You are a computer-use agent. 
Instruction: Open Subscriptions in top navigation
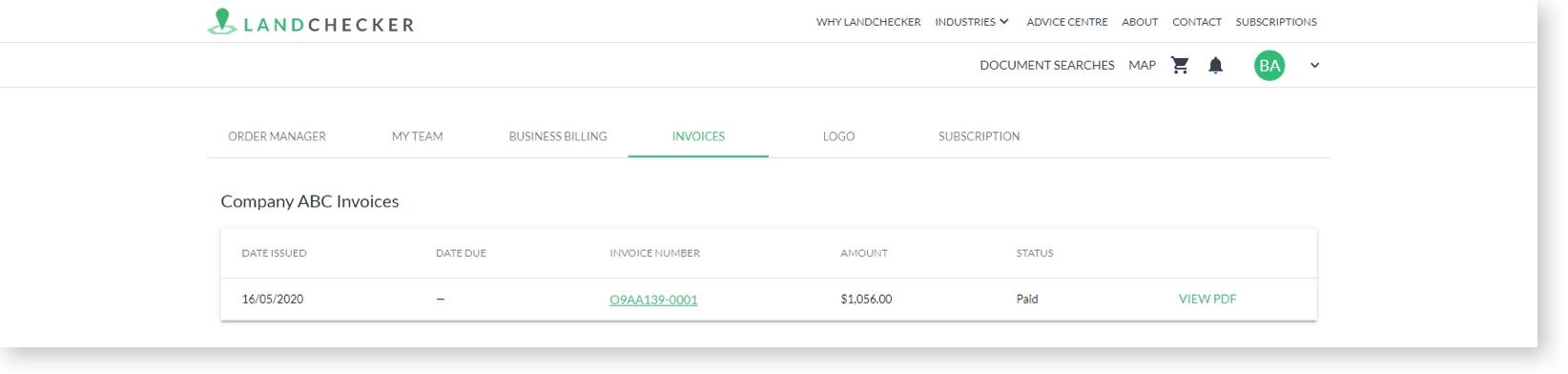click(x=1276, y=22)
